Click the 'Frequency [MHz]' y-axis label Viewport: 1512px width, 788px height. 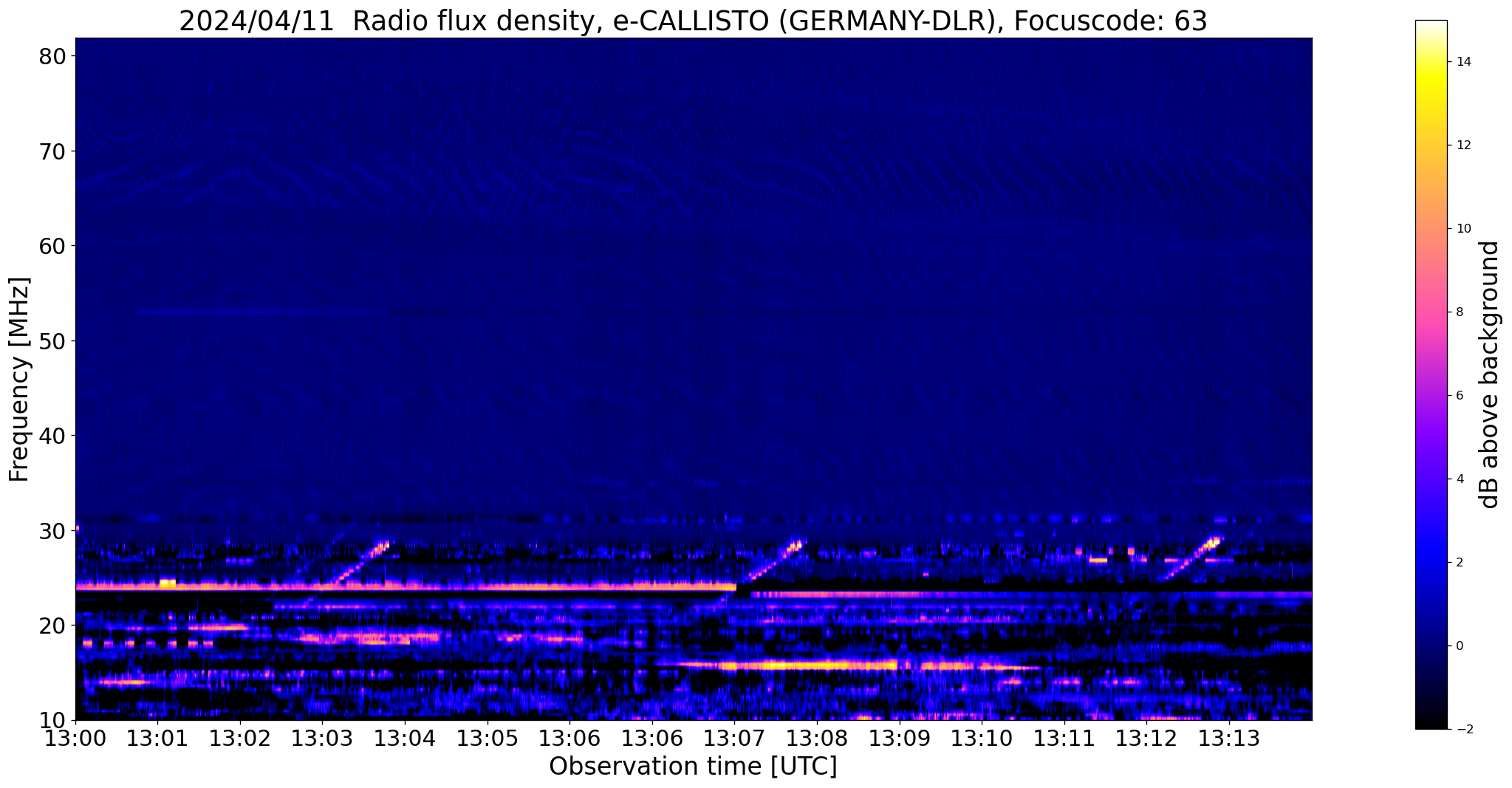click(x=19, y=379)
